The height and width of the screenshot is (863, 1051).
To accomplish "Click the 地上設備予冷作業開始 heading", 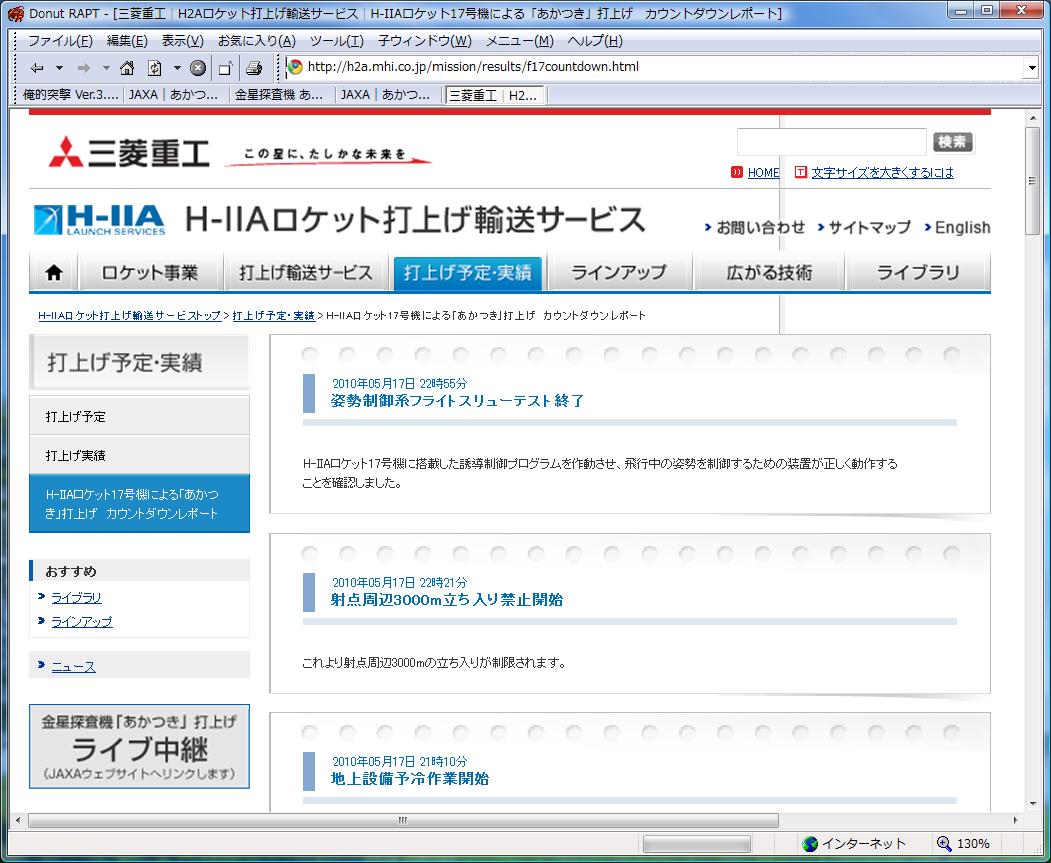I will (x=410, y=779).
